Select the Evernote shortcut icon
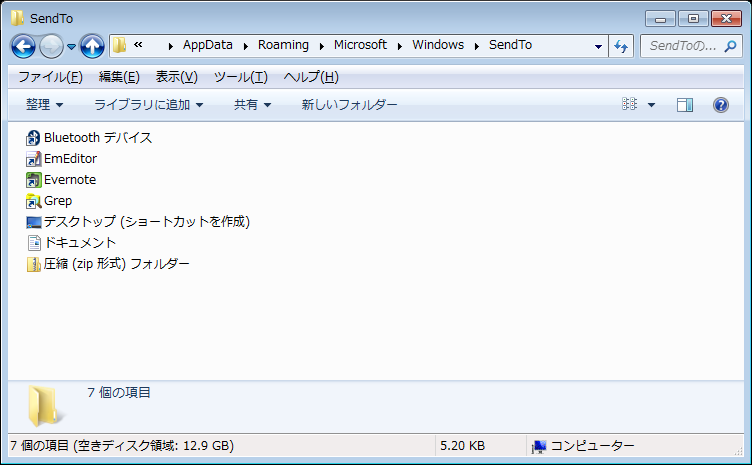 pyautogui.click(x=34, y=180)
